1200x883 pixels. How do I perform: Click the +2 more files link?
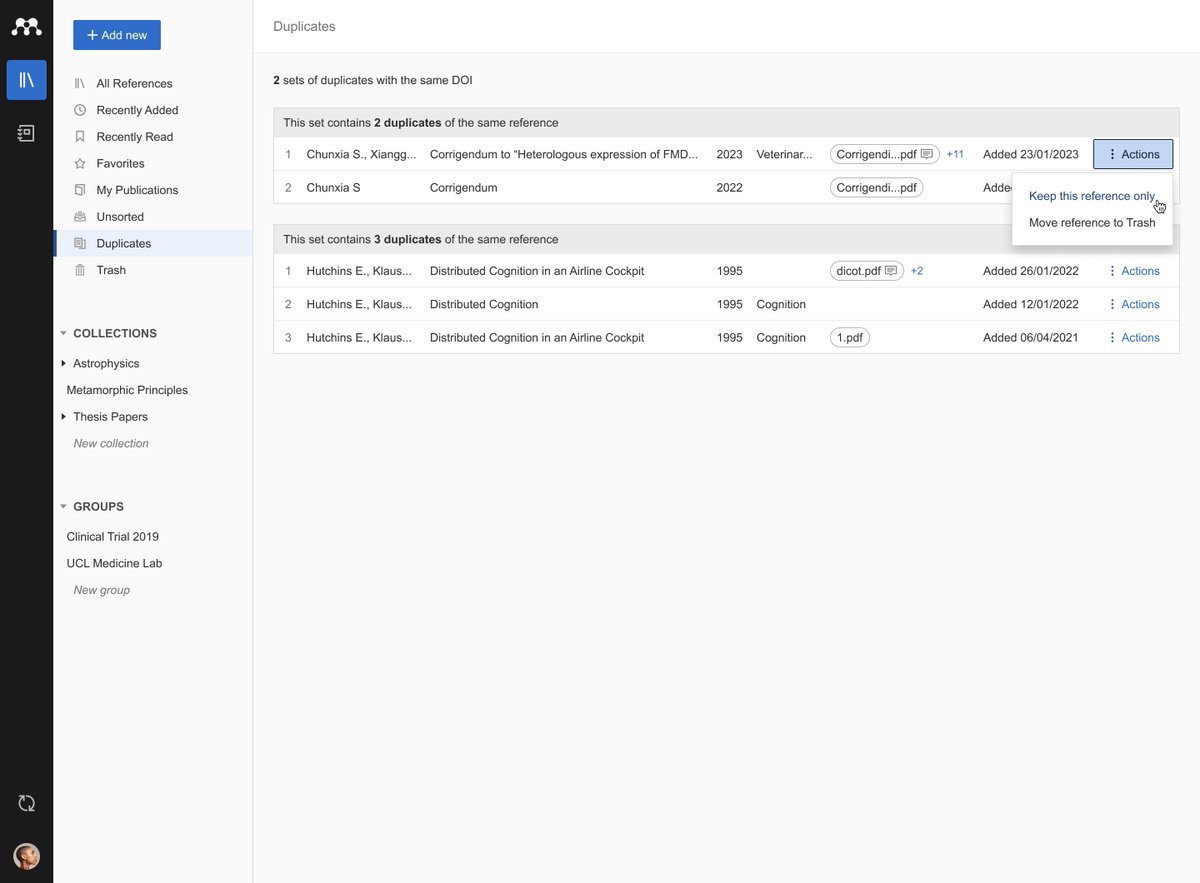coord(916,271)
